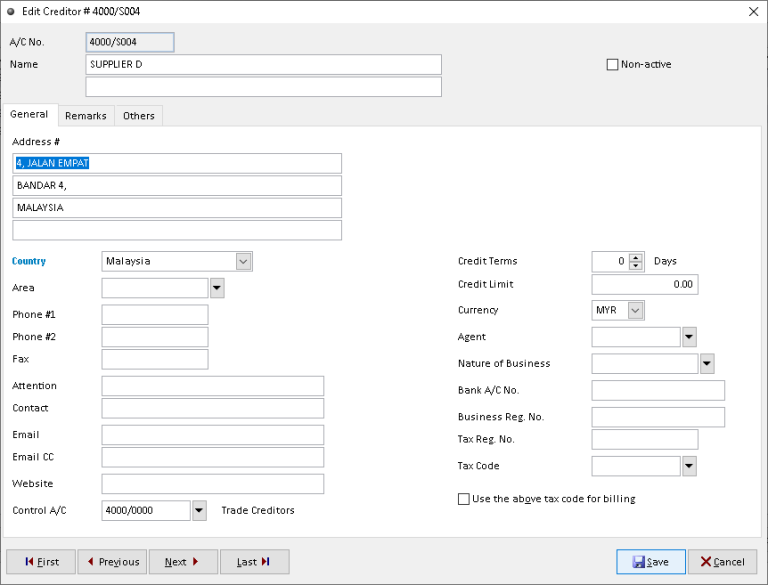This screenshot has width=768, height=585.
Task: Click the Credit Limit field
Action: (x=645, y=285)
